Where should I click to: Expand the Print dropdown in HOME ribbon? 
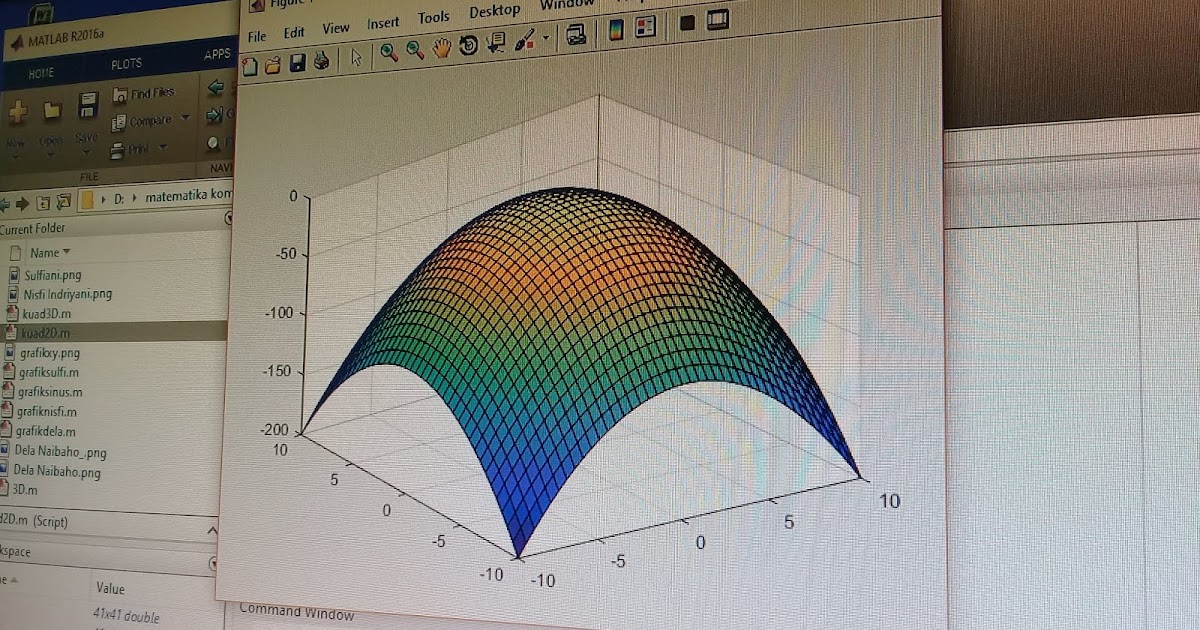163,147
